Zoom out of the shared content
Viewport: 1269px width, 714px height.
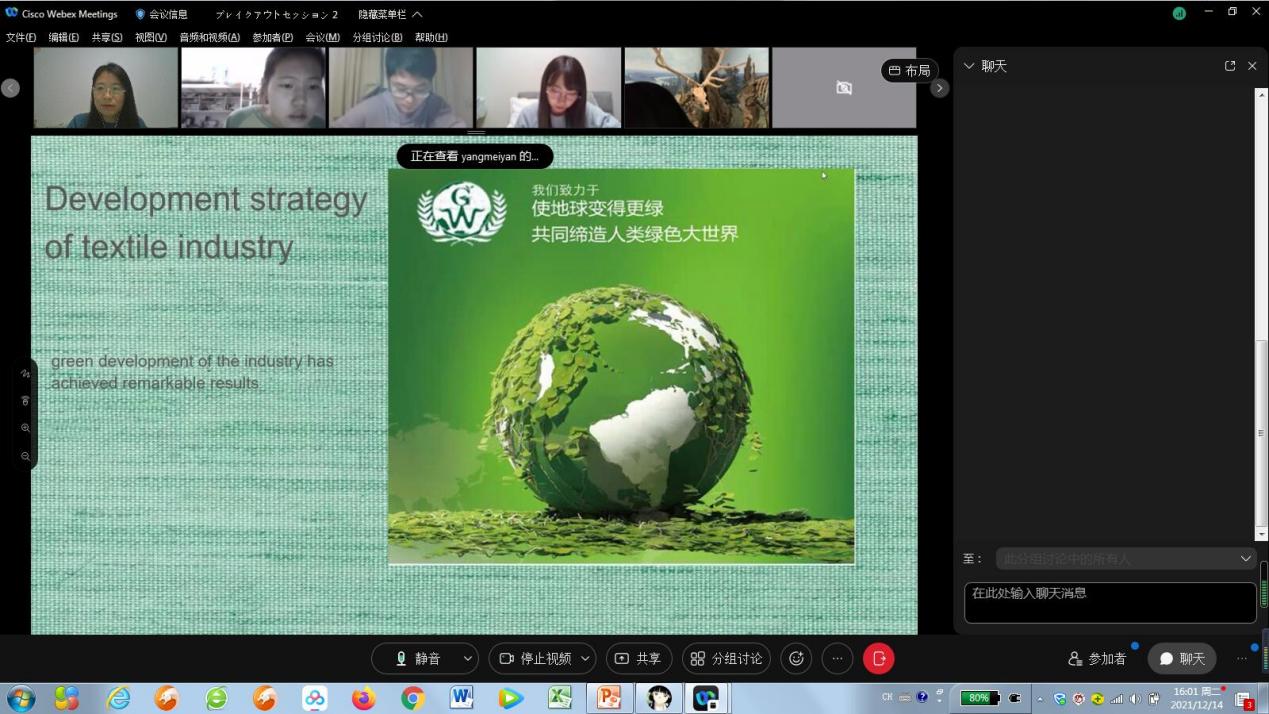25,456
